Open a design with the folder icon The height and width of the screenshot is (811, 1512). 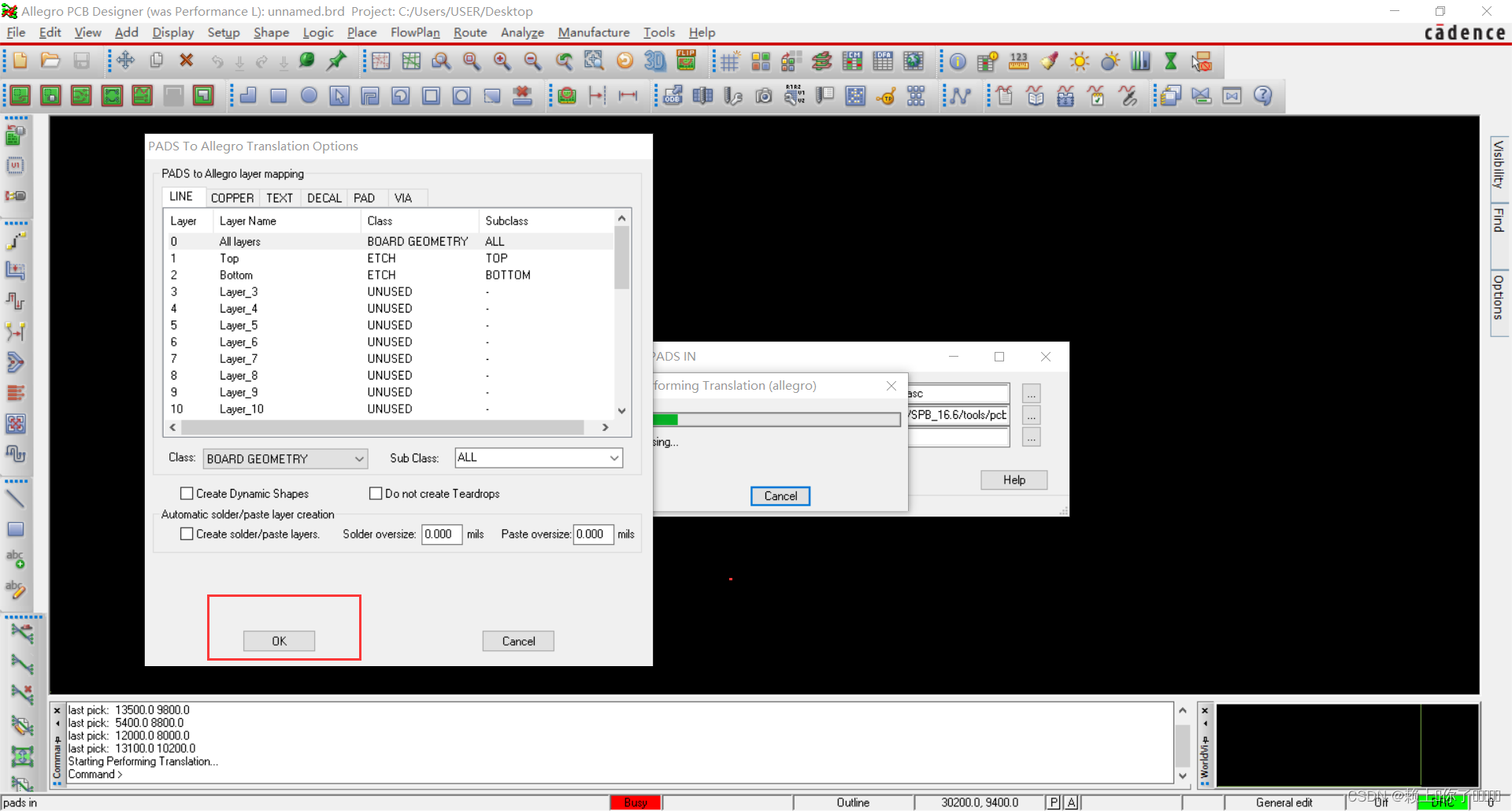(x=50, y=61)
